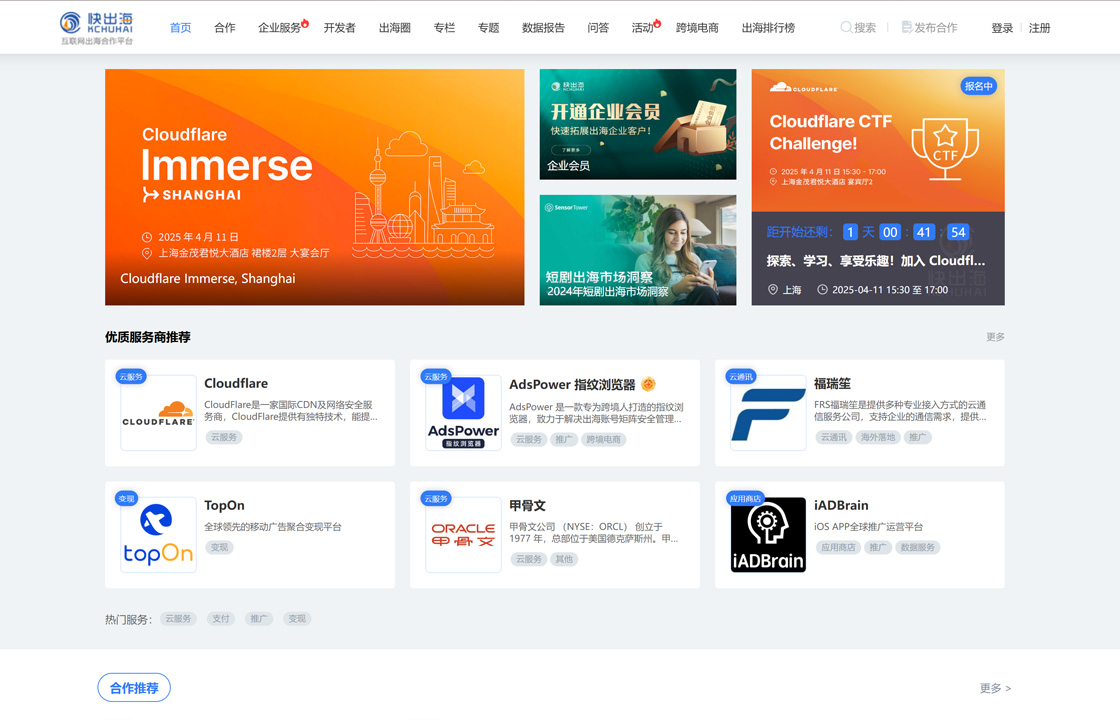Viewport: 1120px width, 720px height.
Task: Click the iADBrain description iOS APP全球推广运营平台
Action: [x=869, y=526]
